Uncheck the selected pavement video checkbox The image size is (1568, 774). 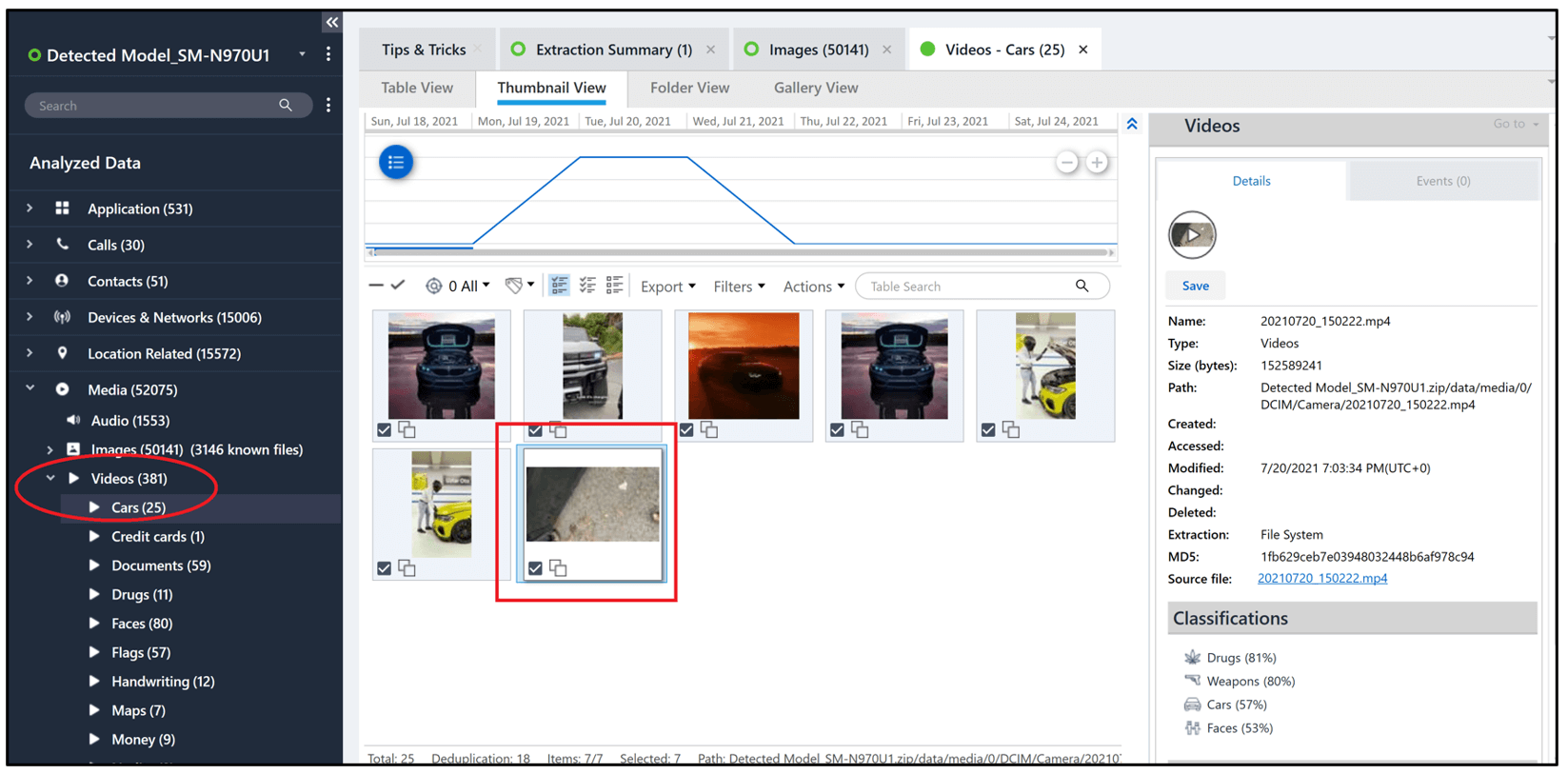pos(535,568)
